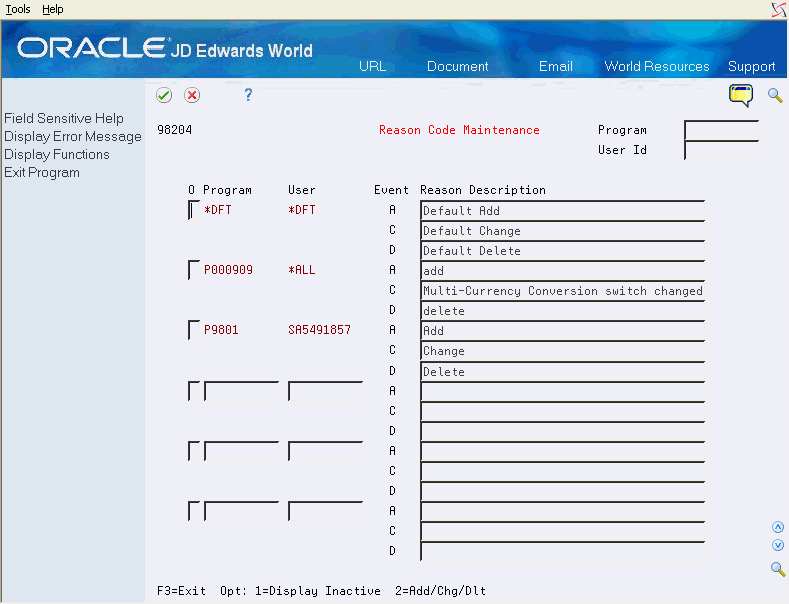This screenshot has height=604, width=789.
Task: Click the page up arrow icon
Action: pos(778,527)
